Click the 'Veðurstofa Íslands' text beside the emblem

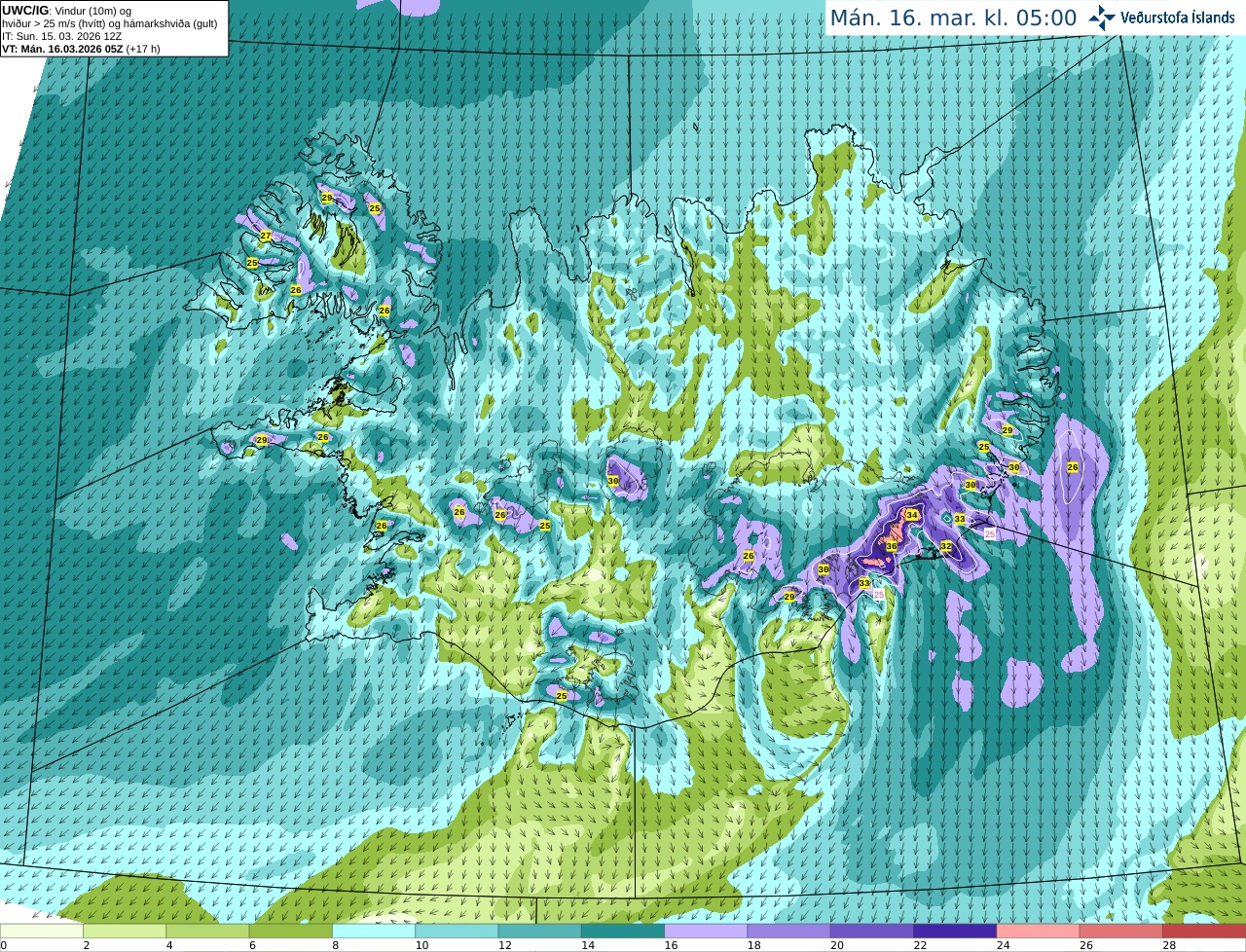coord(1178,18)
